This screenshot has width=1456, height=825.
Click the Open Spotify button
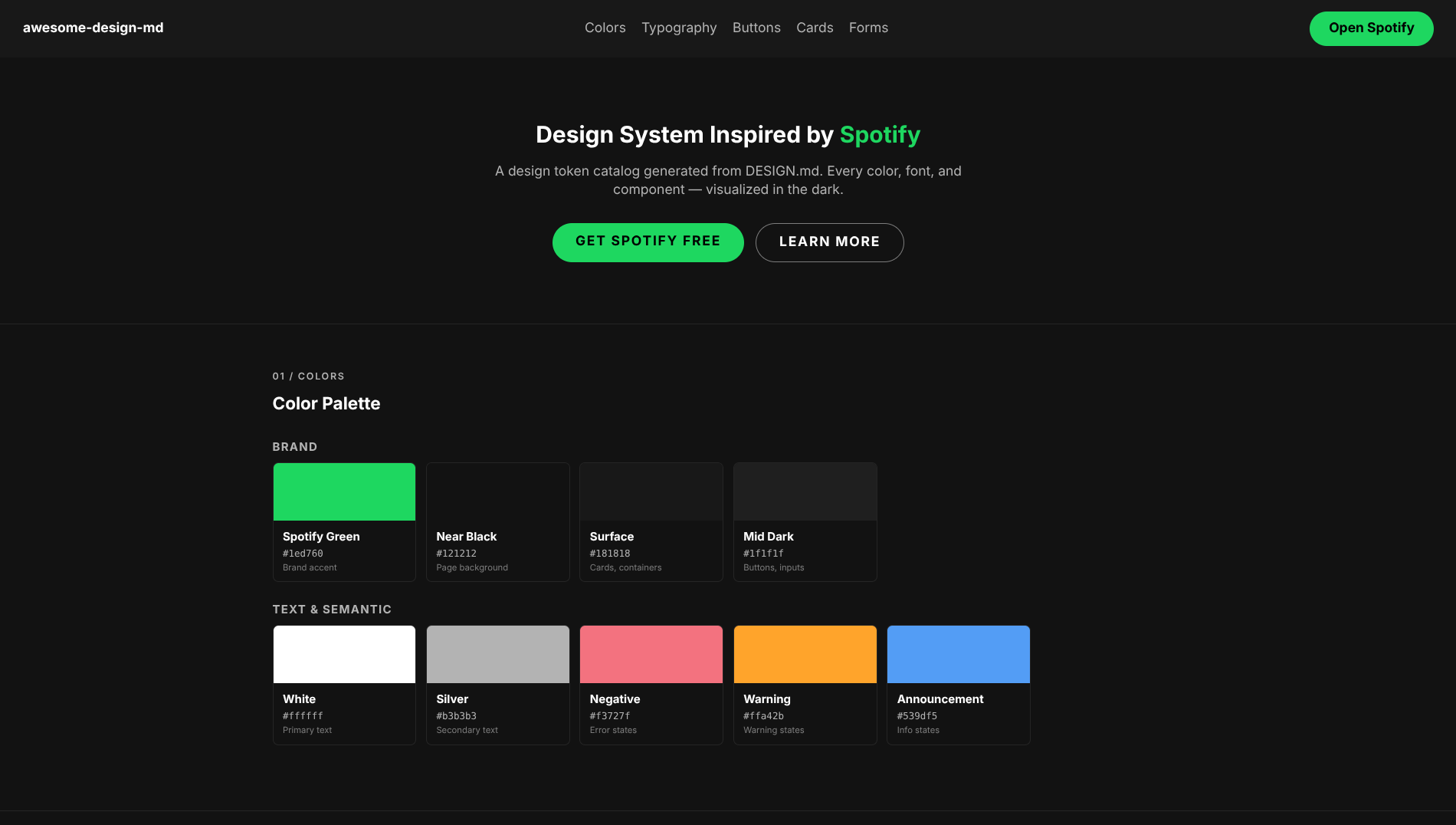pos(1371,28)
